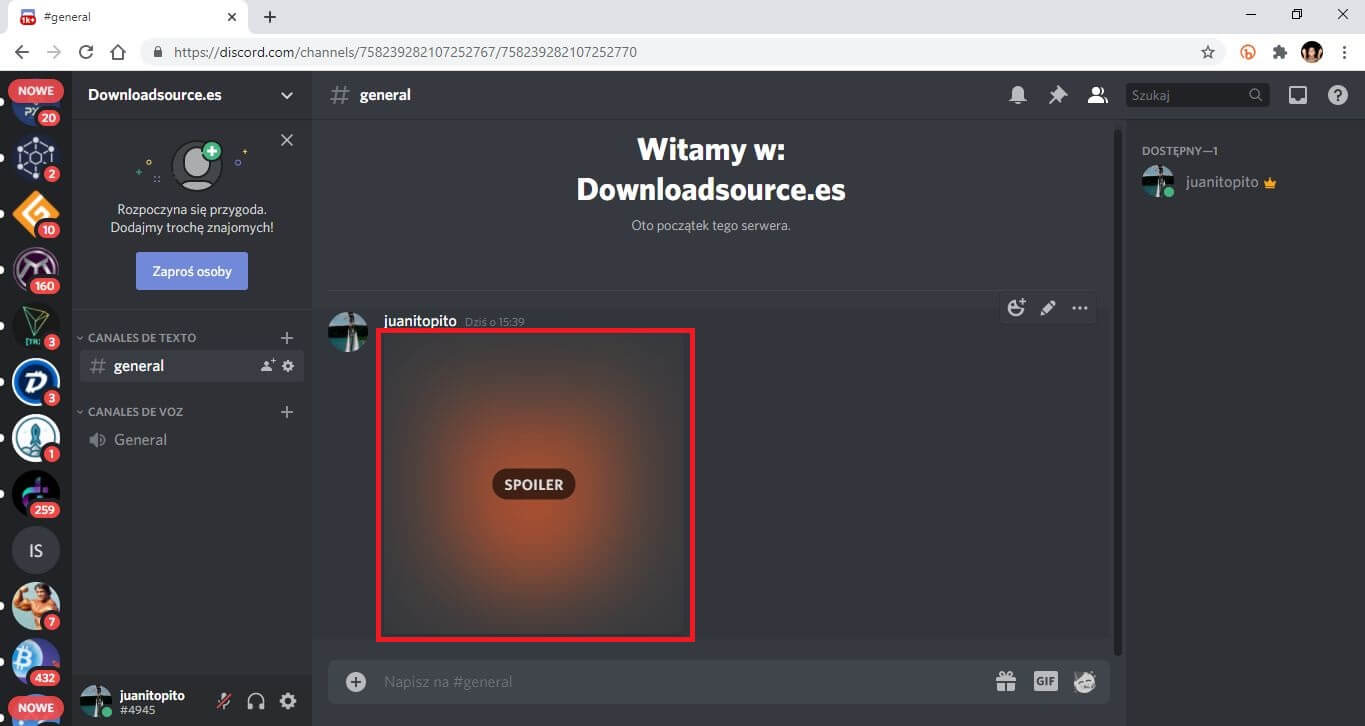This screenshot has height=726, width=1365.
Task: Toggle headphones deafen in user panel
Action: [x=256, y=701]
